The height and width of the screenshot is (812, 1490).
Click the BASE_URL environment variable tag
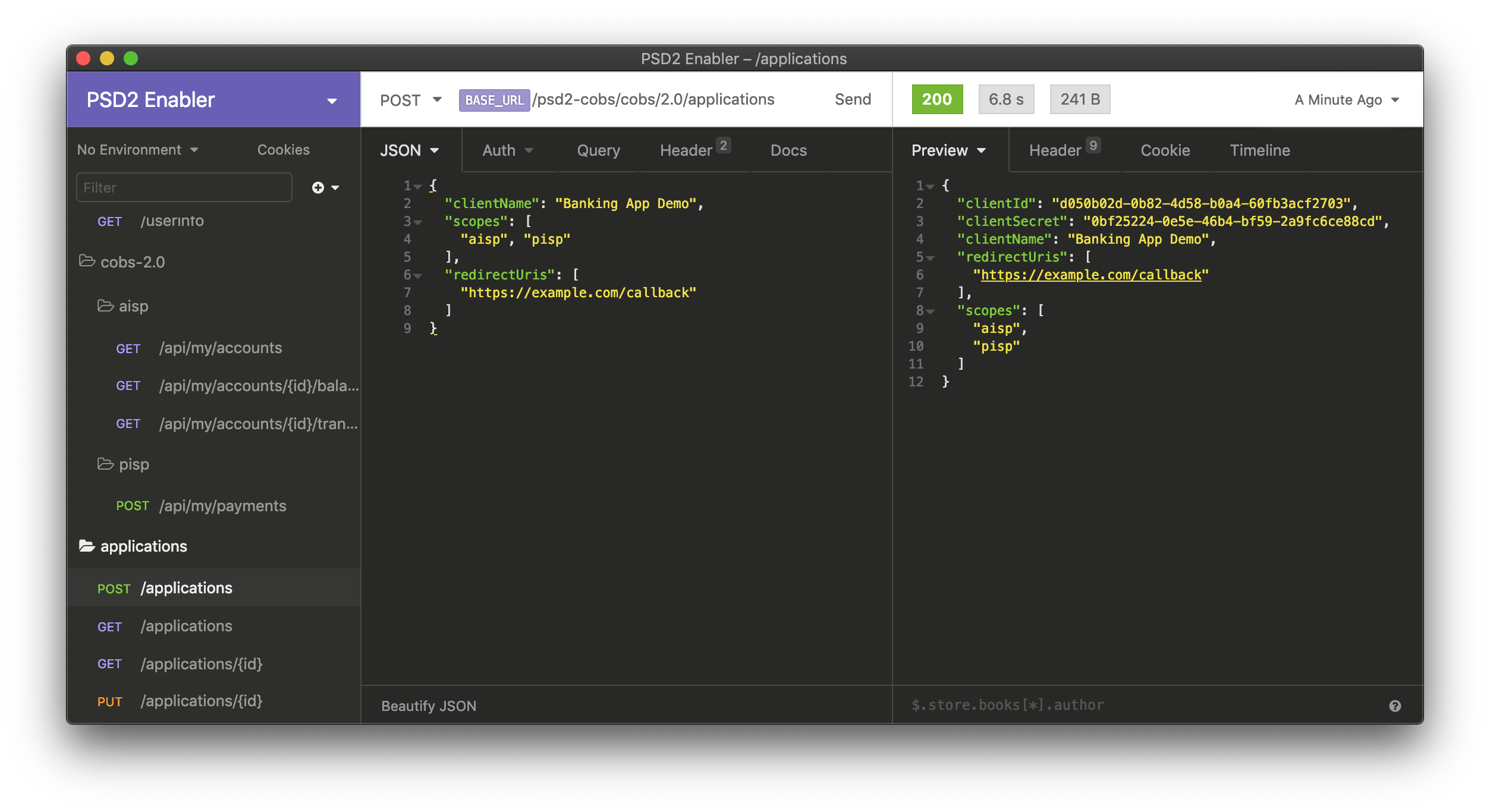[x=494, y=100]
